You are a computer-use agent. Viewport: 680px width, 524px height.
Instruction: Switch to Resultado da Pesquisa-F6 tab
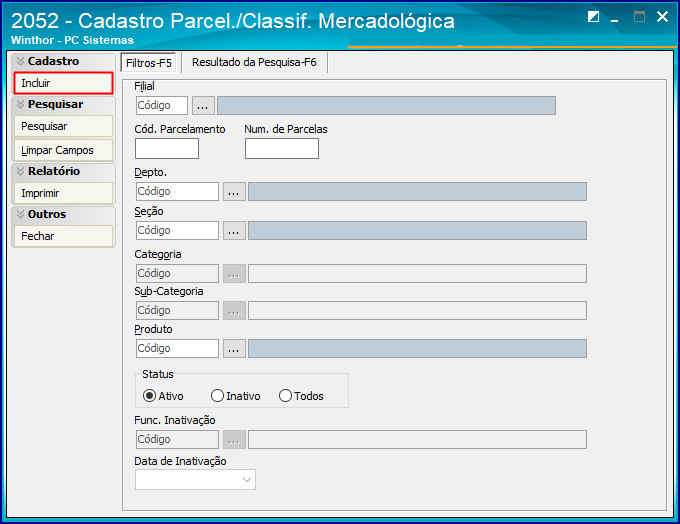[x=254, y=62]
